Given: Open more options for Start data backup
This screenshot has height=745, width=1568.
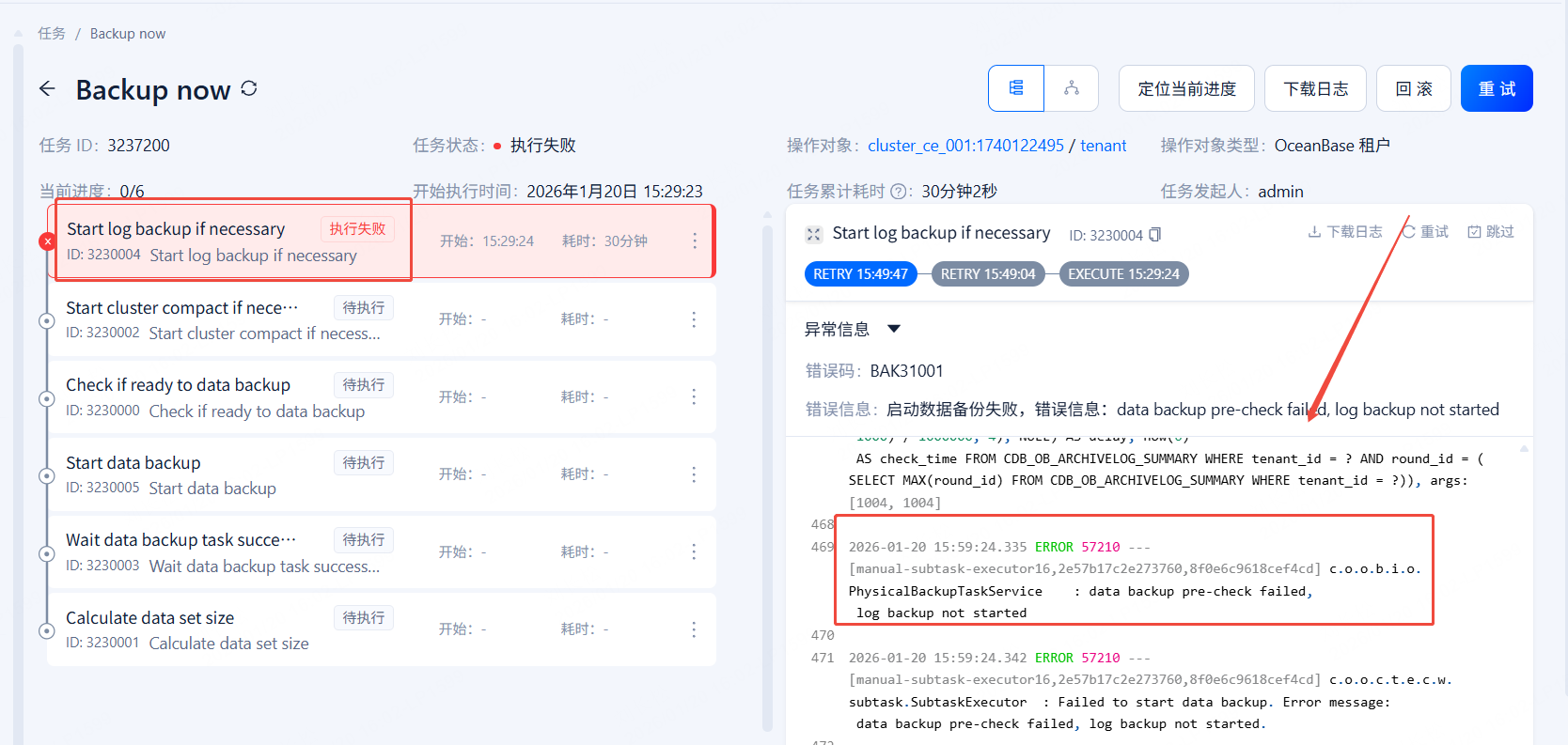Looking at the screenshot, I should (x=694, y=474).
